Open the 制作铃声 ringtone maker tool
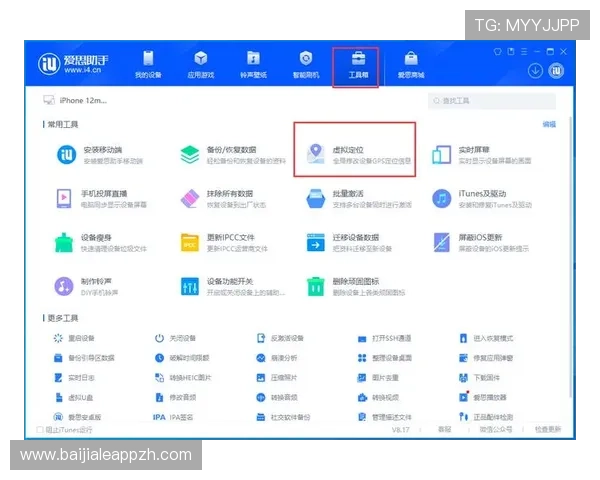Viewport: 600px width, 480px height. pos(86,287)
